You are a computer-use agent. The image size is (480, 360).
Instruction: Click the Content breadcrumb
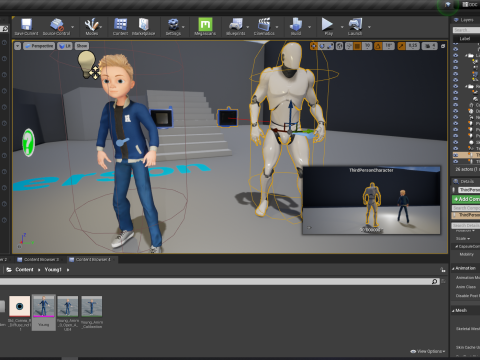click(24, 270)
